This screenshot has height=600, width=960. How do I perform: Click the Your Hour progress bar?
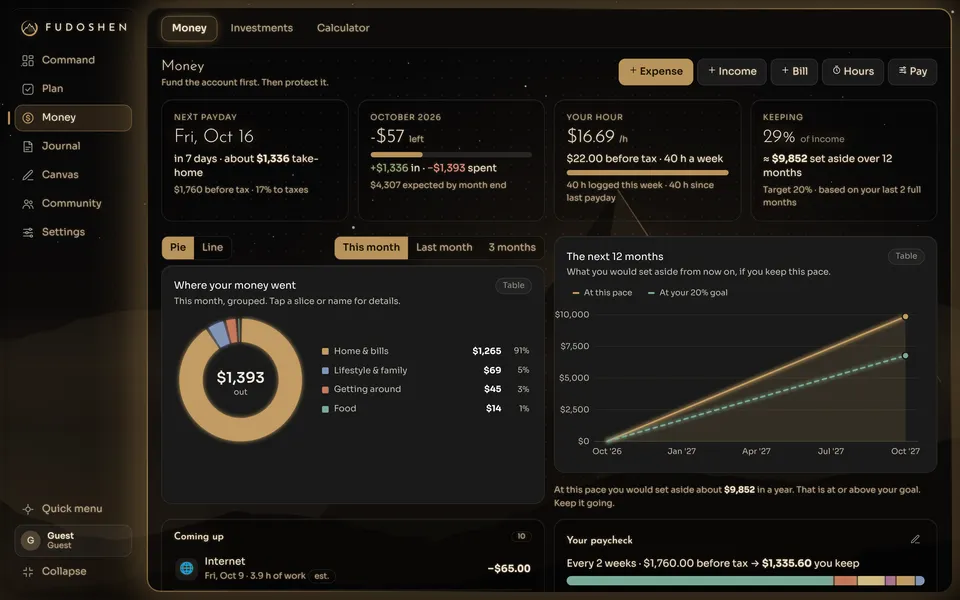(647, 173)
